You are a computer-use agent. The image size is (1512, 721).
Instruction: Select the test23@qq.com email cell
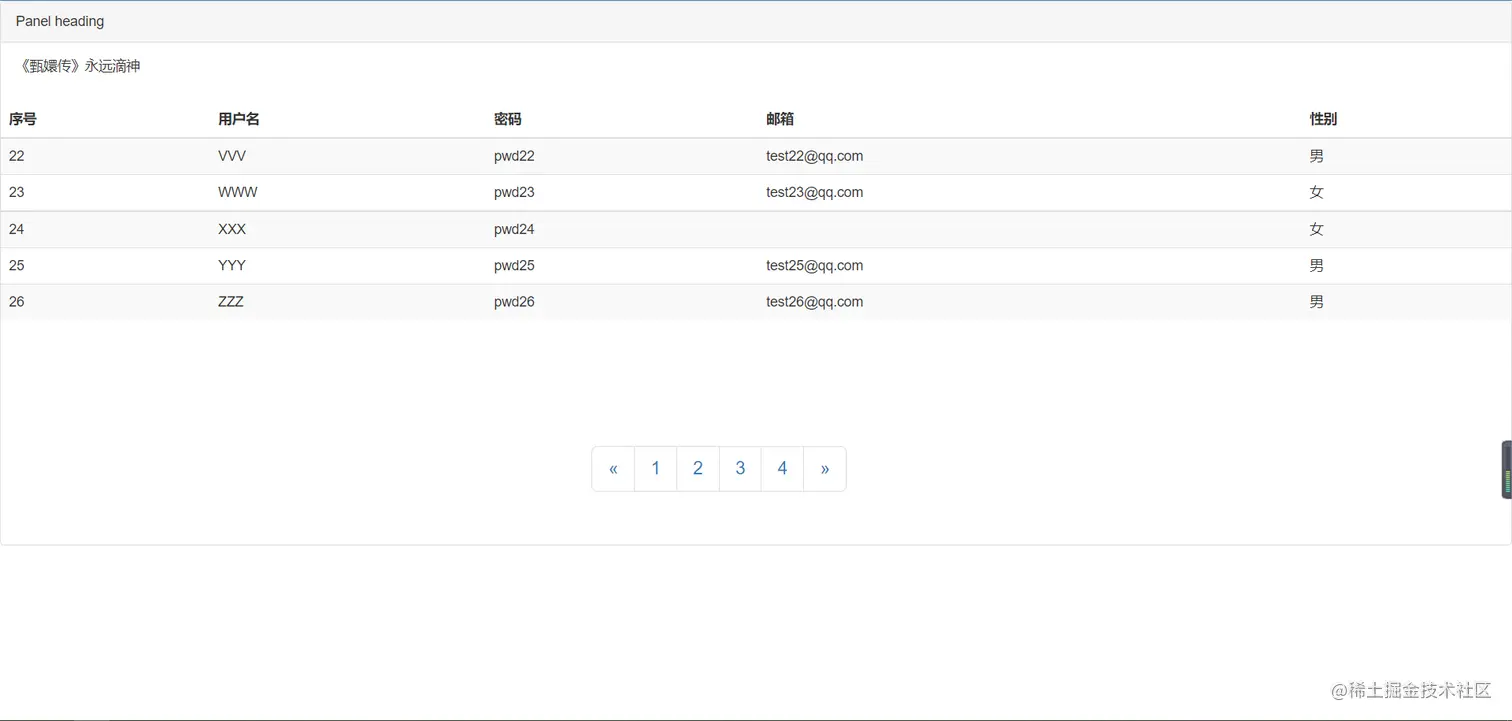coord(815,192)
